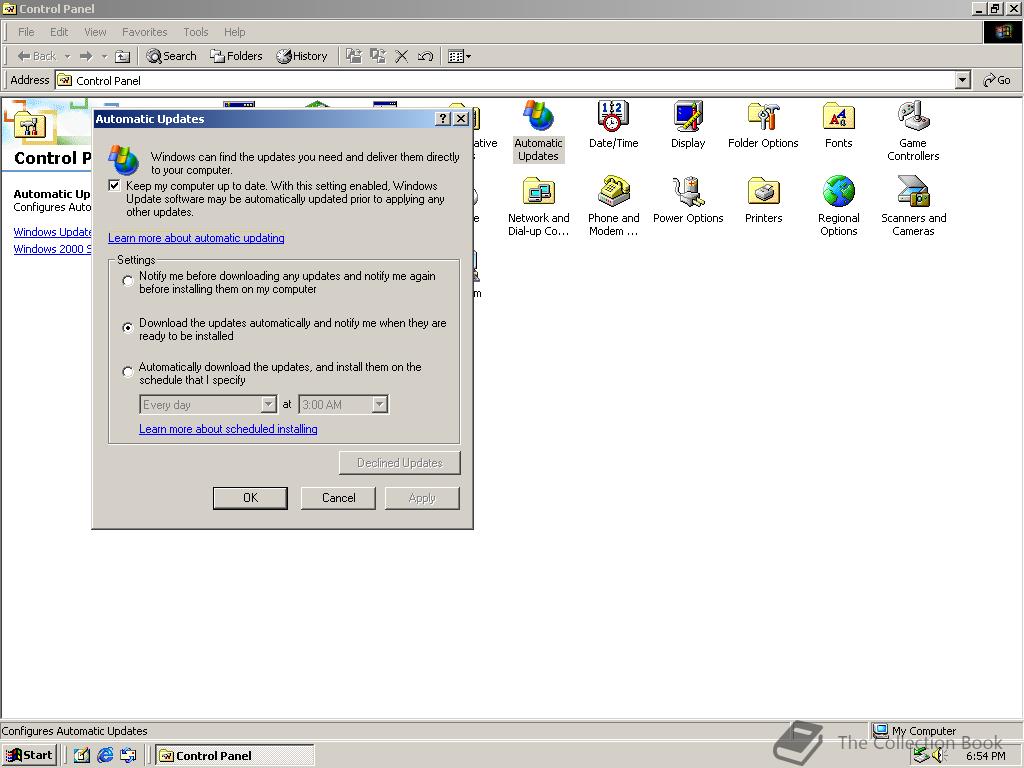Launch Internet Explorer from Quick Launch
Viewport: 1024px width, 768px height.
click(104, 756)
